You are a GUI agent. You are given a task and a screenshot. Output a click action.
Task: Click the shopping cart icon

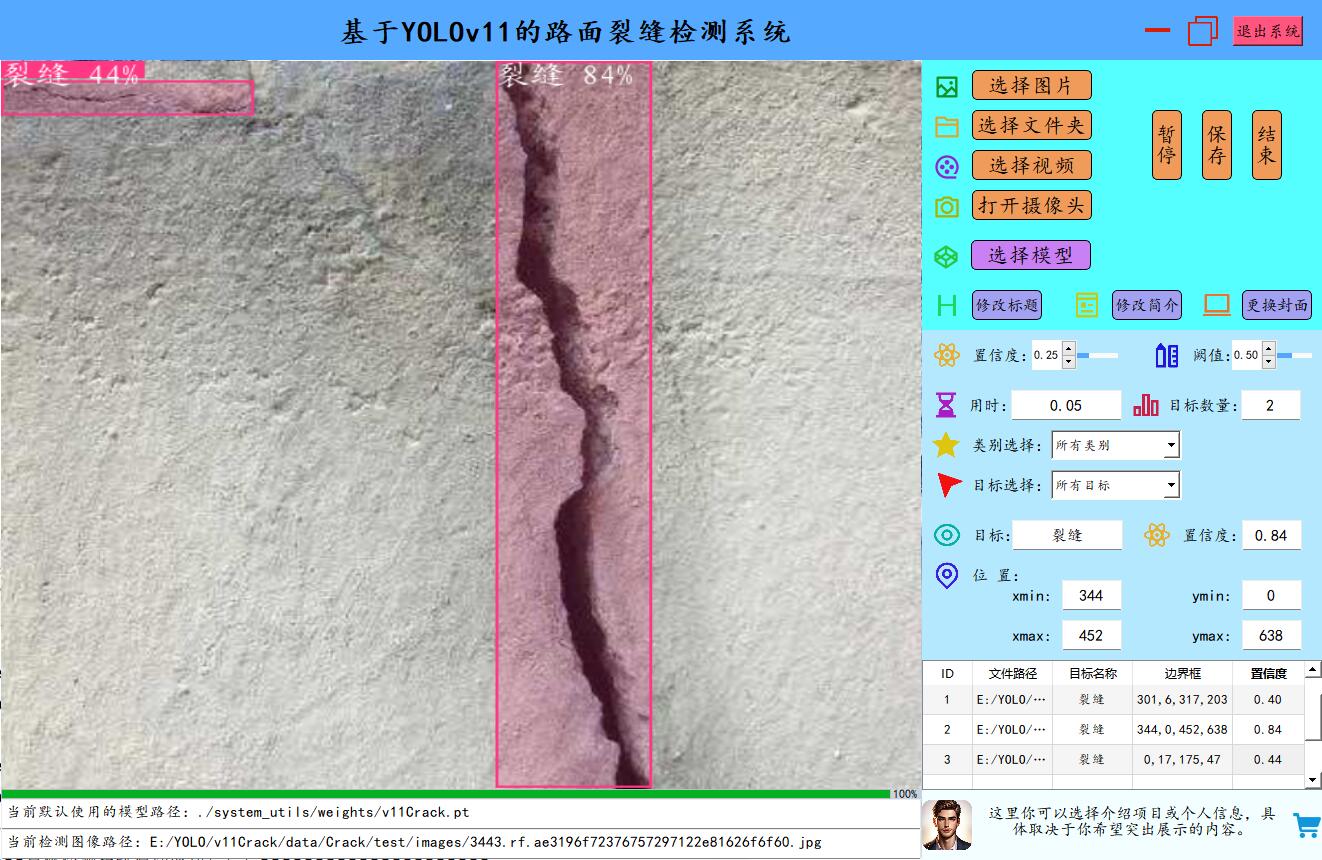(1306, 825)
